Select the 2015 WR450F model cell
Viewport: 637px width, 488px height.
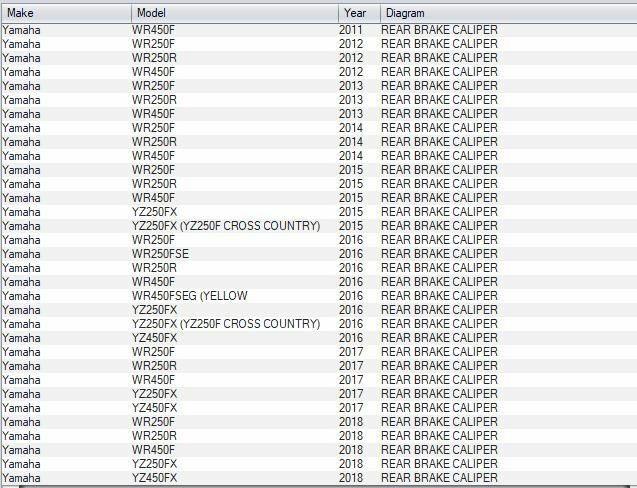(153, 198)
